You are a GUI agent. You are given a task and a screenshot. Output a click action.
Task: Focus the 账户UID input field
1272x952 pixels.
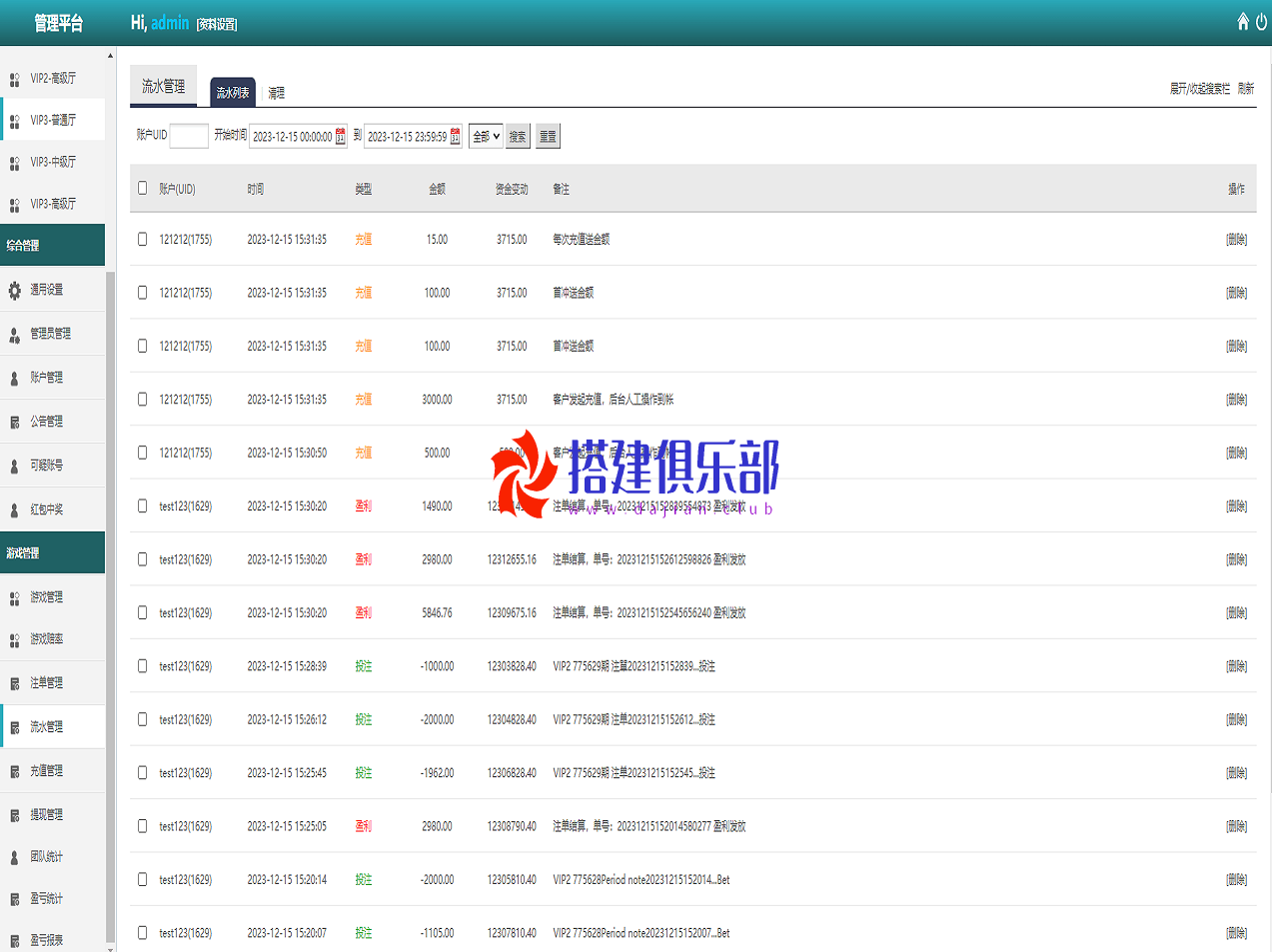[x=189, y=136]
